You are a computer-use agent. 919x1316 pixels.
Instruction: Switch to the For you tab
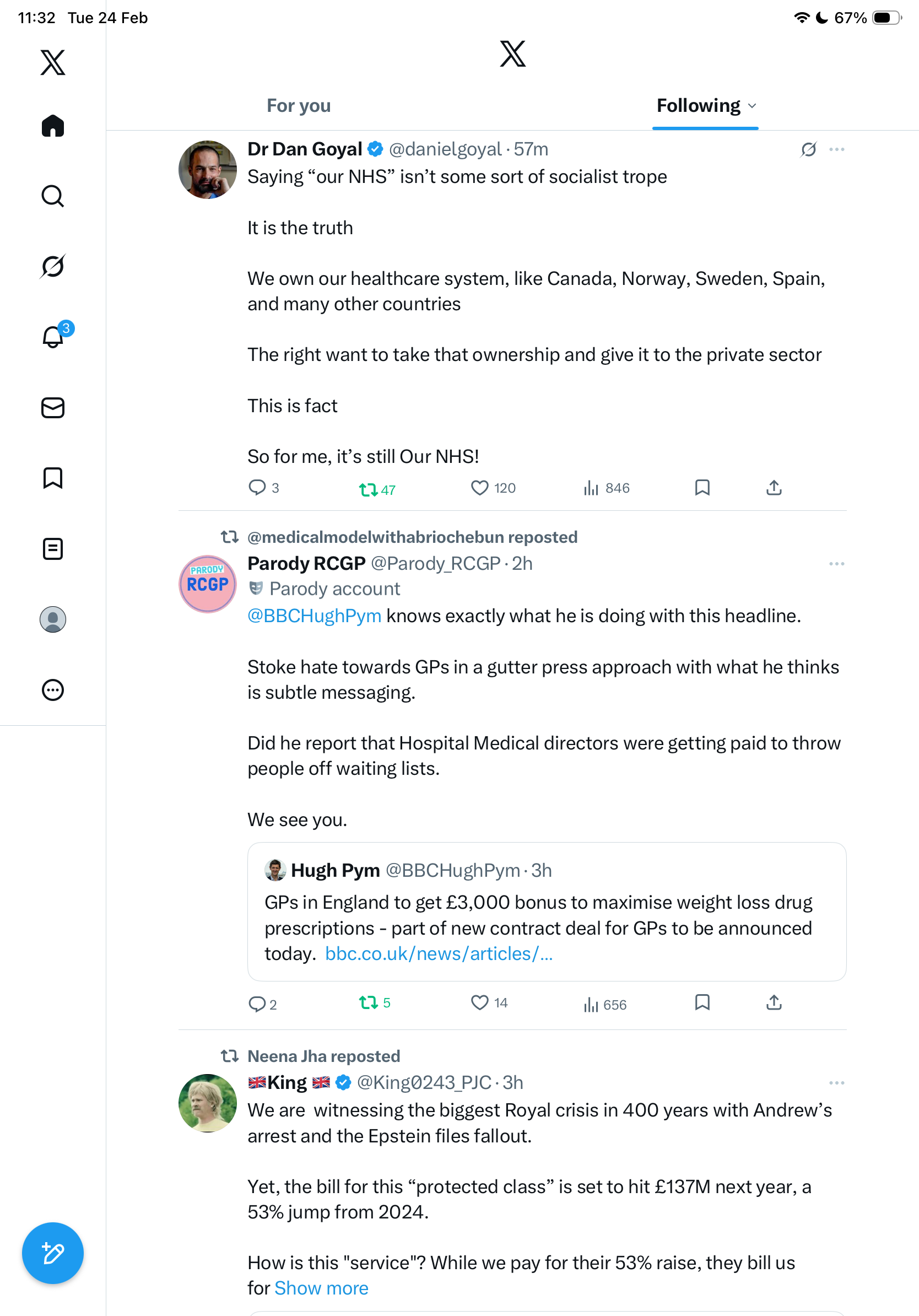(x=299, y=106)
